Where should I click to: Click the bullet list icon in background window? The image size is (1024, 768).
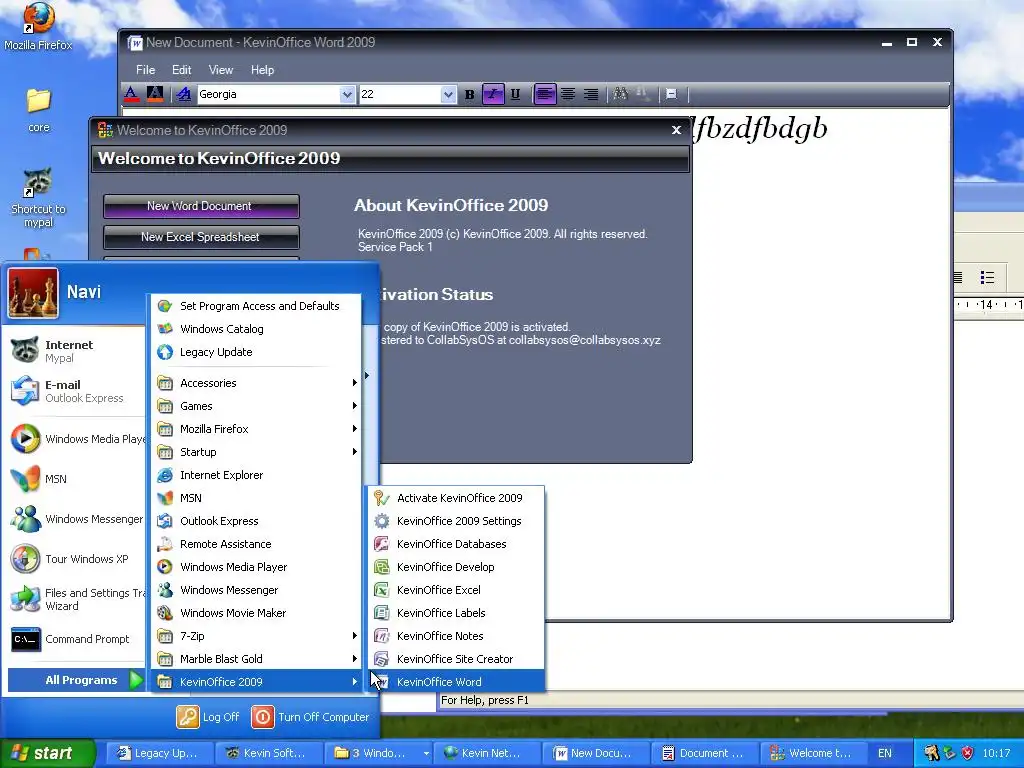click(x=987, y=278)
